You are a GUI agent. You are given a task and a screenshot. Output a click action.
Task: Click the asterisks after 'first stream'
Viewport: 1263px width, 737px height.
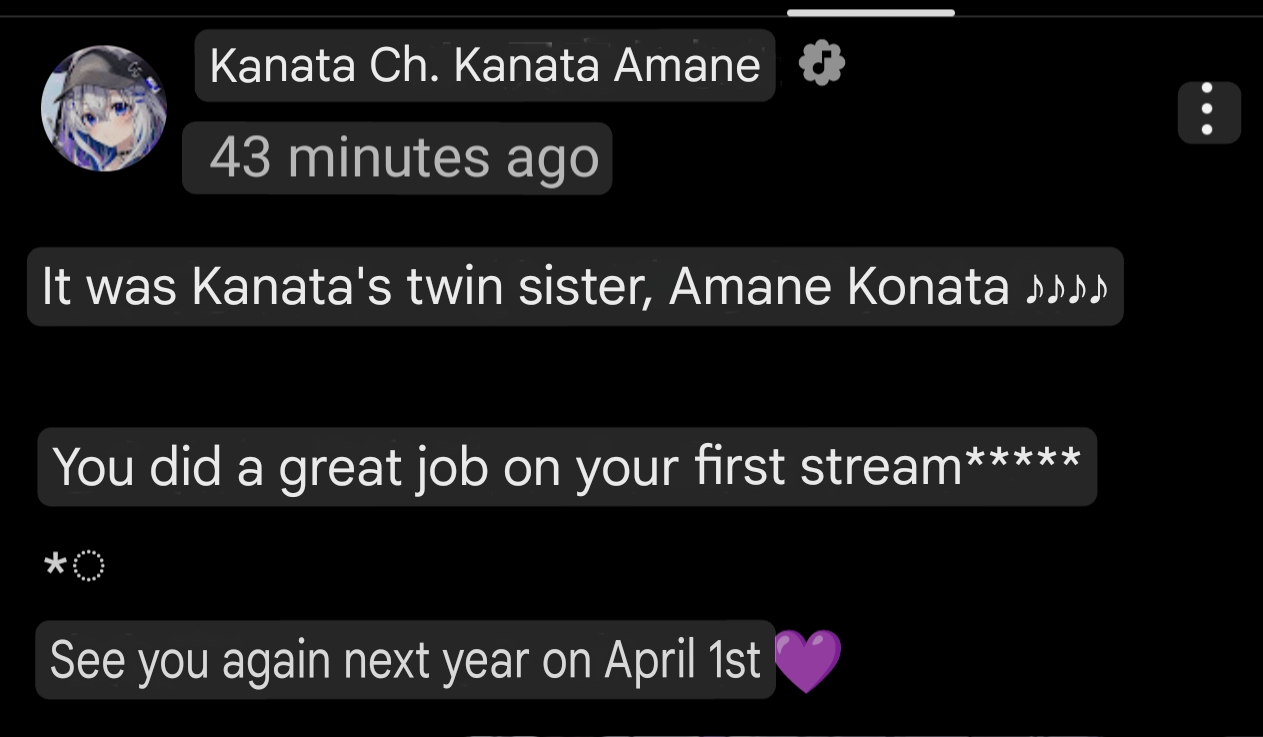point(1021,463)
